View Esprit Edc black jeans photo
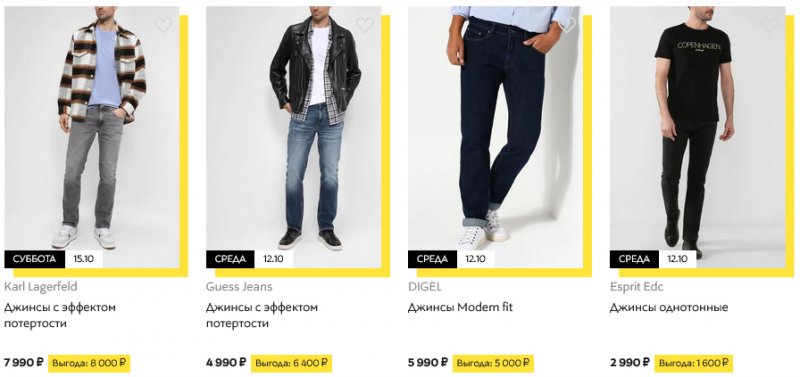Screen dimensions: 800x377 tap(697, 137)
